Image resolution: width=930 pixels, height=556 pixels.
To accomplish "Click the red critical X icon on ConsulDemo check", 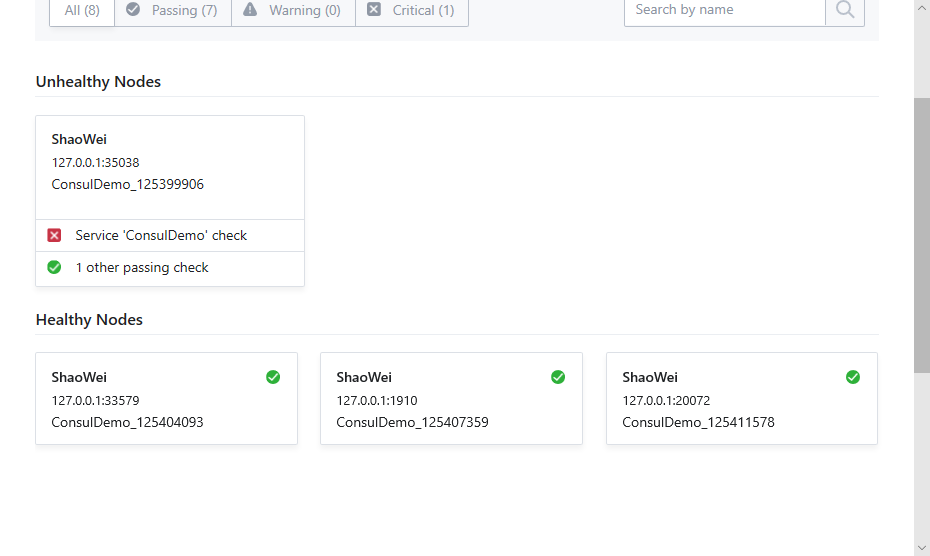I will (55, 235).
